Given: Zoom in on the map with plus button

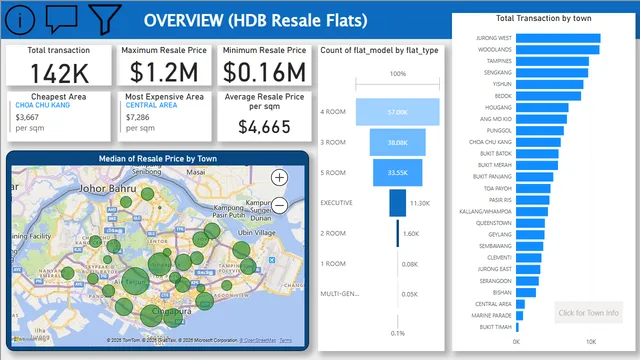Looking at the screenshot, I should tap(279, 178).
